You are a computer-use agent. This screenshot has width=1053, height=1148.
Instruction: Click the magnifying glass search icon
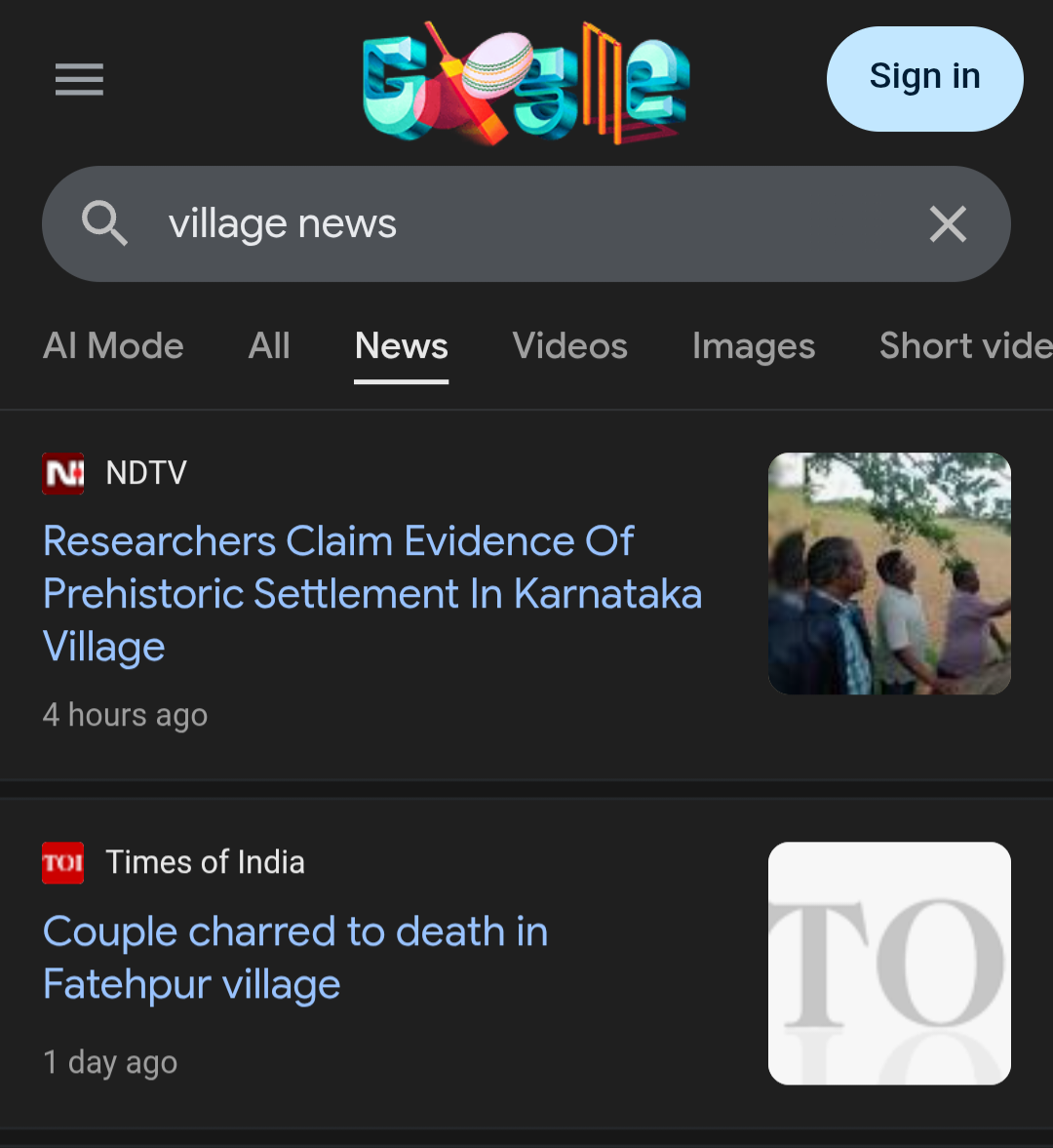click(x=104, y=223)
